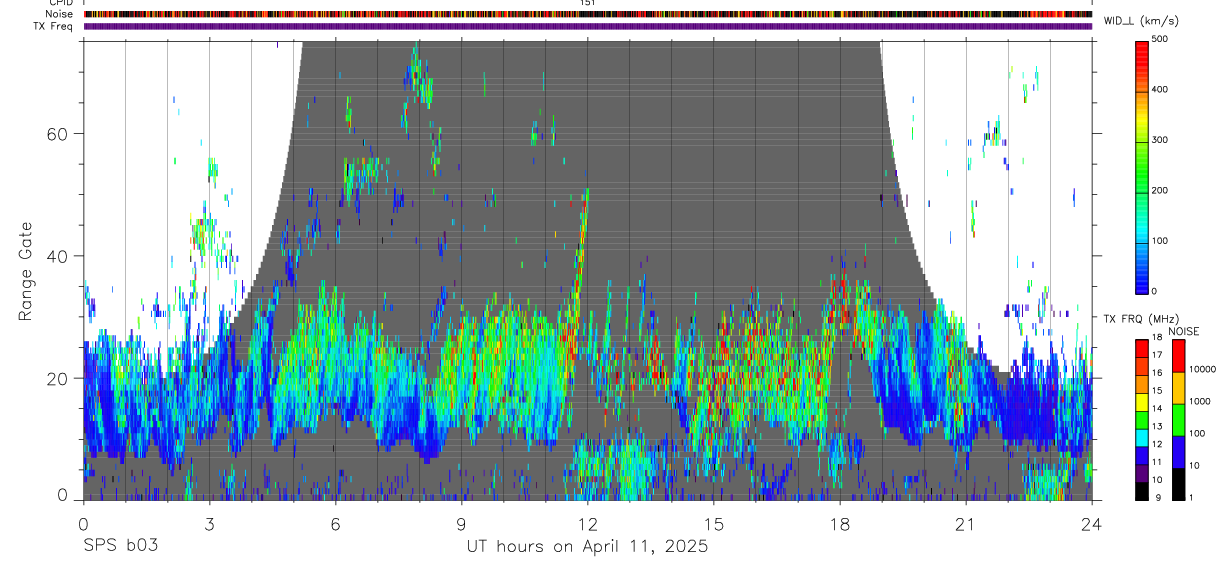Viewport: 1228px width, 567px height.
Task: Click the 500 label on WID colorbar
Action: pos(1160,40)
